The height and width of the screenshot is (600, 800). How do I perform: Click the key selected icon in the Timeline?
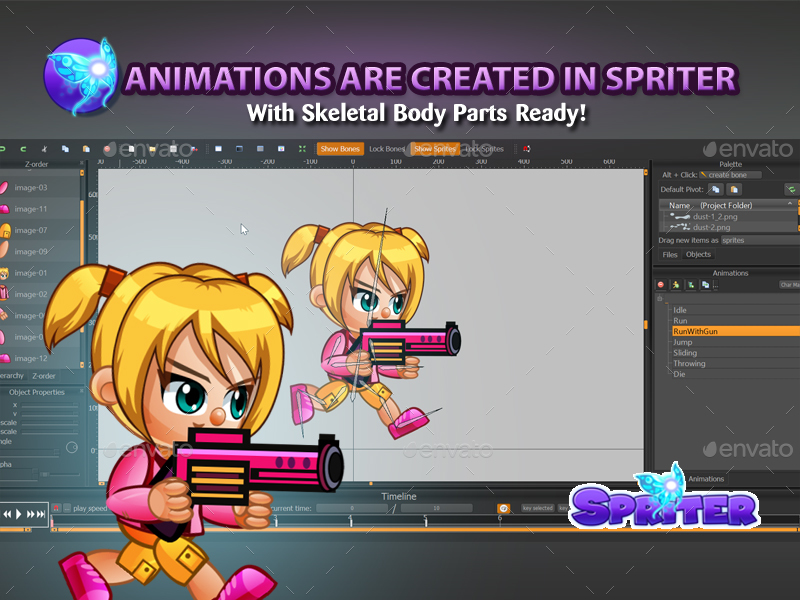coord(504,508)
